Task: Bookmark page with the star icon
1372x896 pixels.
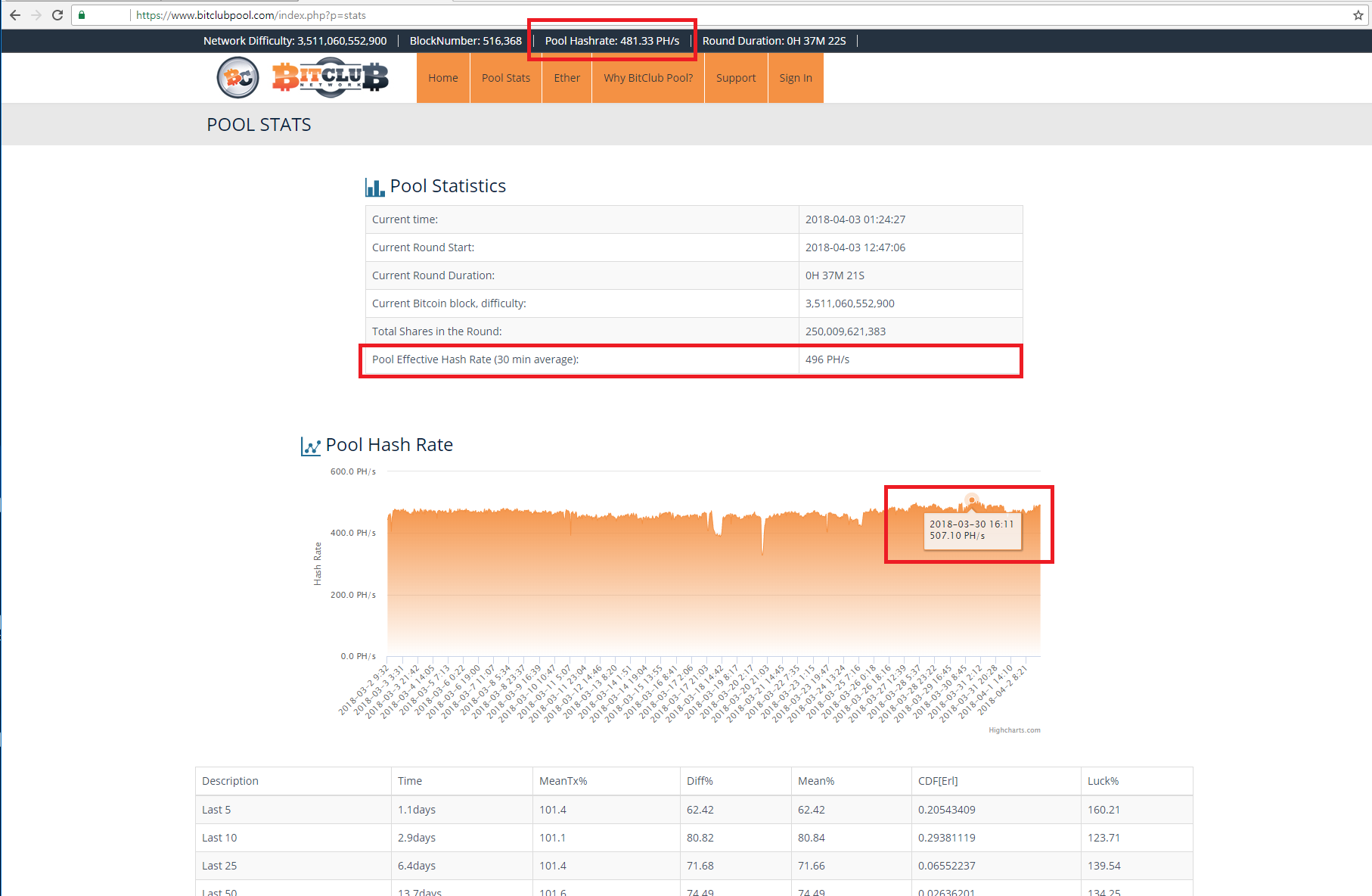Action: 1358,15
